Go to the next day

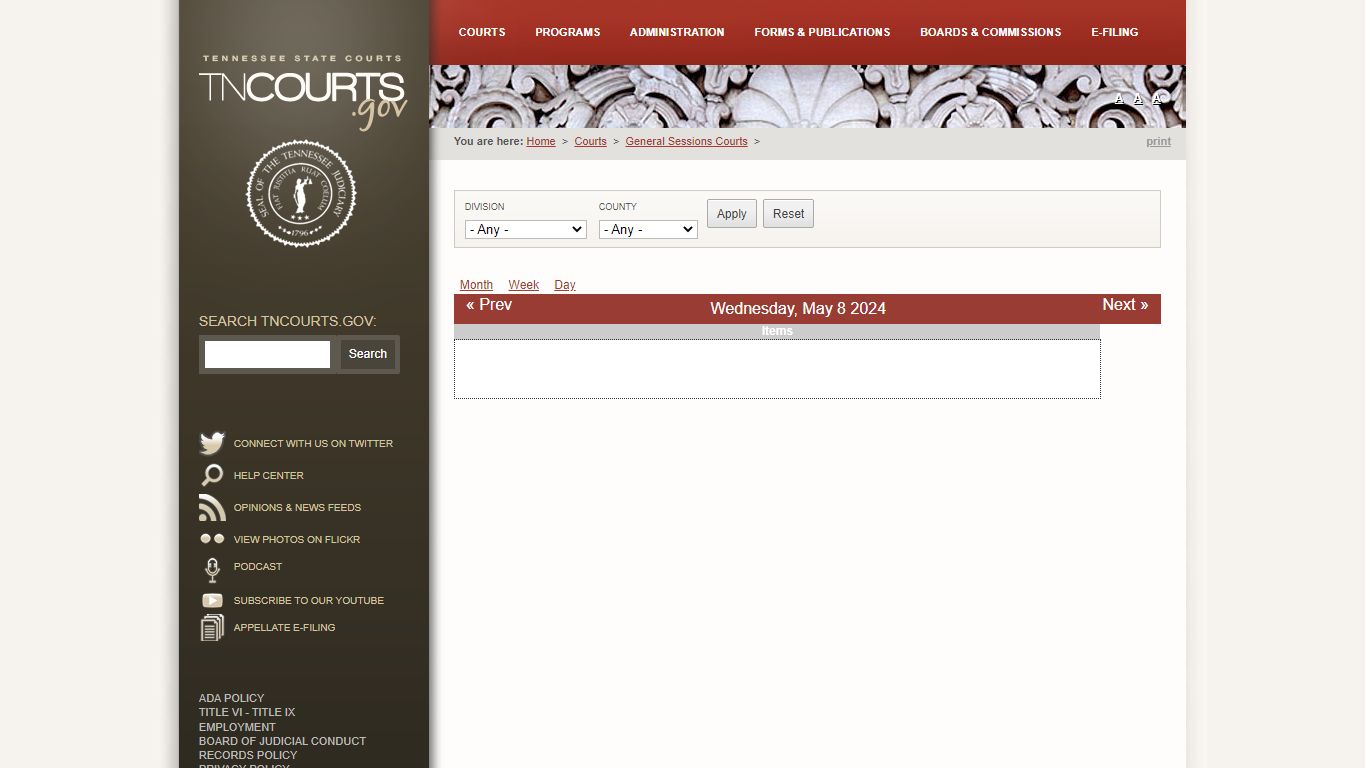(1125, 305)
